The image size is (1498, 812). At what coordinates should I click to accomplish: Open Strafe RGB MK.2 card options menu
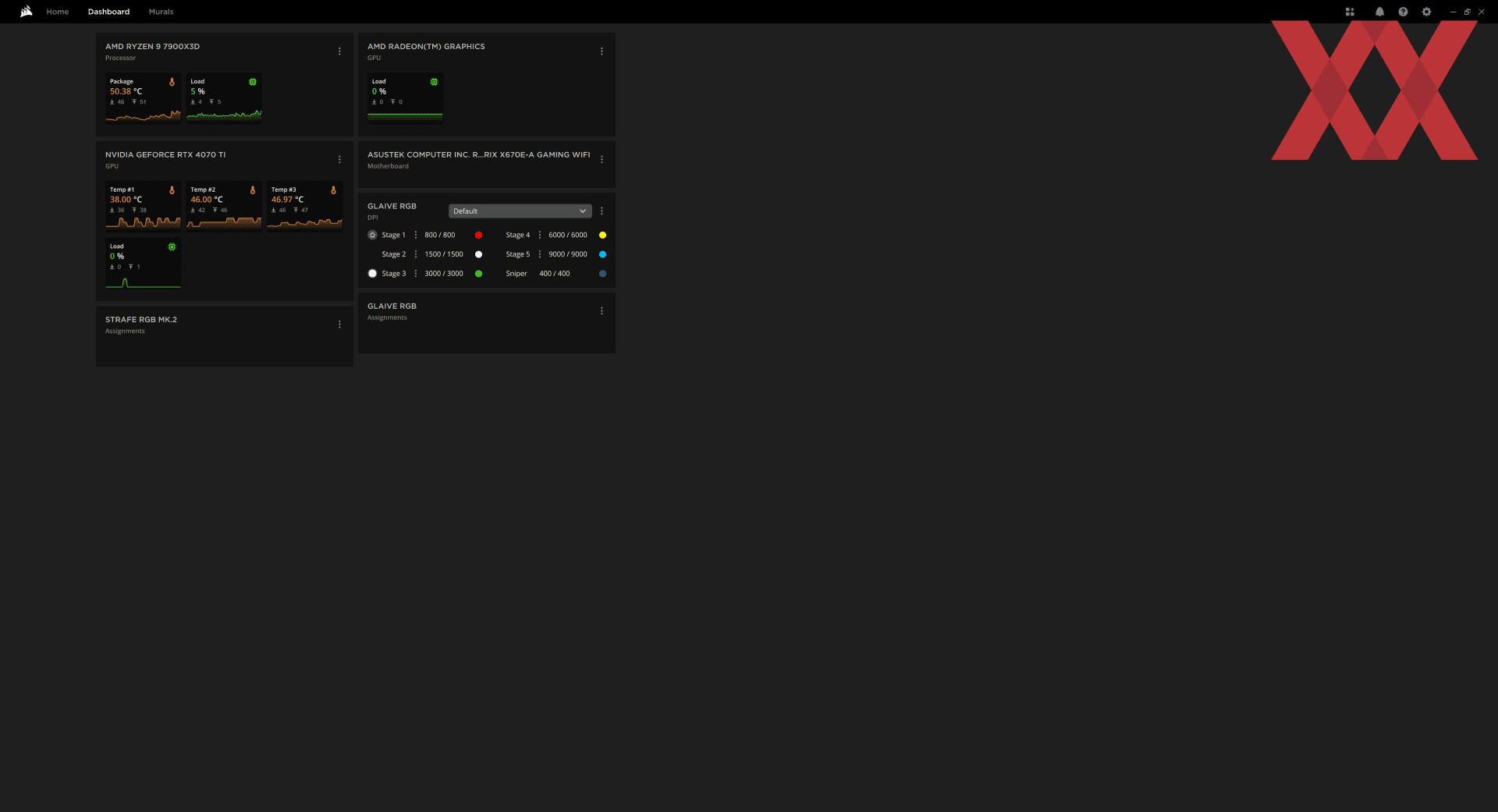coord(339,324)
